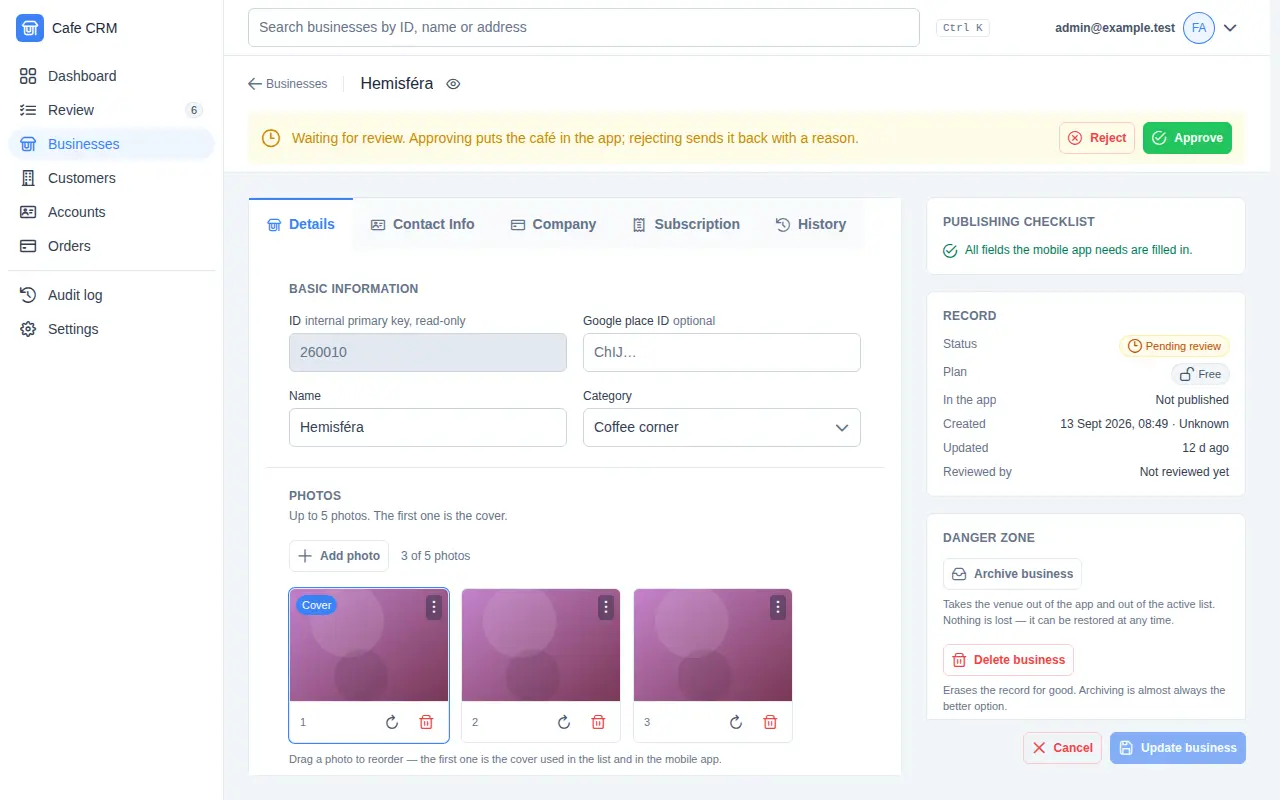This screenshot has width=1280, height=800.
Task: Click Delete business in danger zone
Action: 1008,660
